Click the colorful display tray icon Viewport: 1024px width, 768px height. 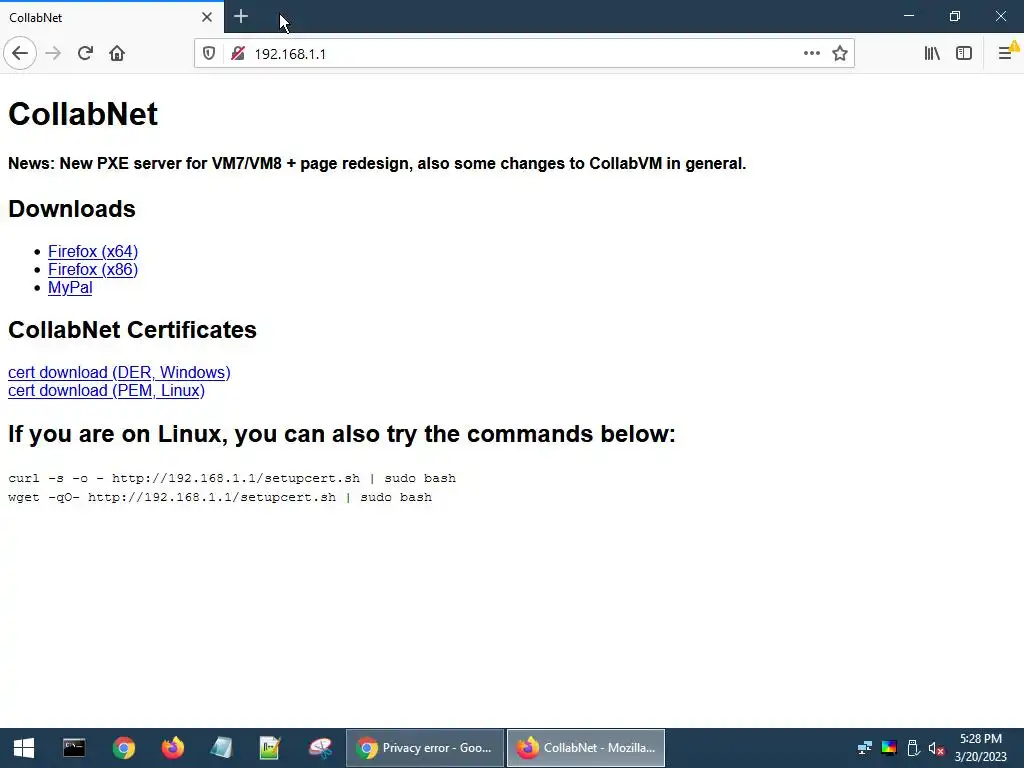click(889, 748)
